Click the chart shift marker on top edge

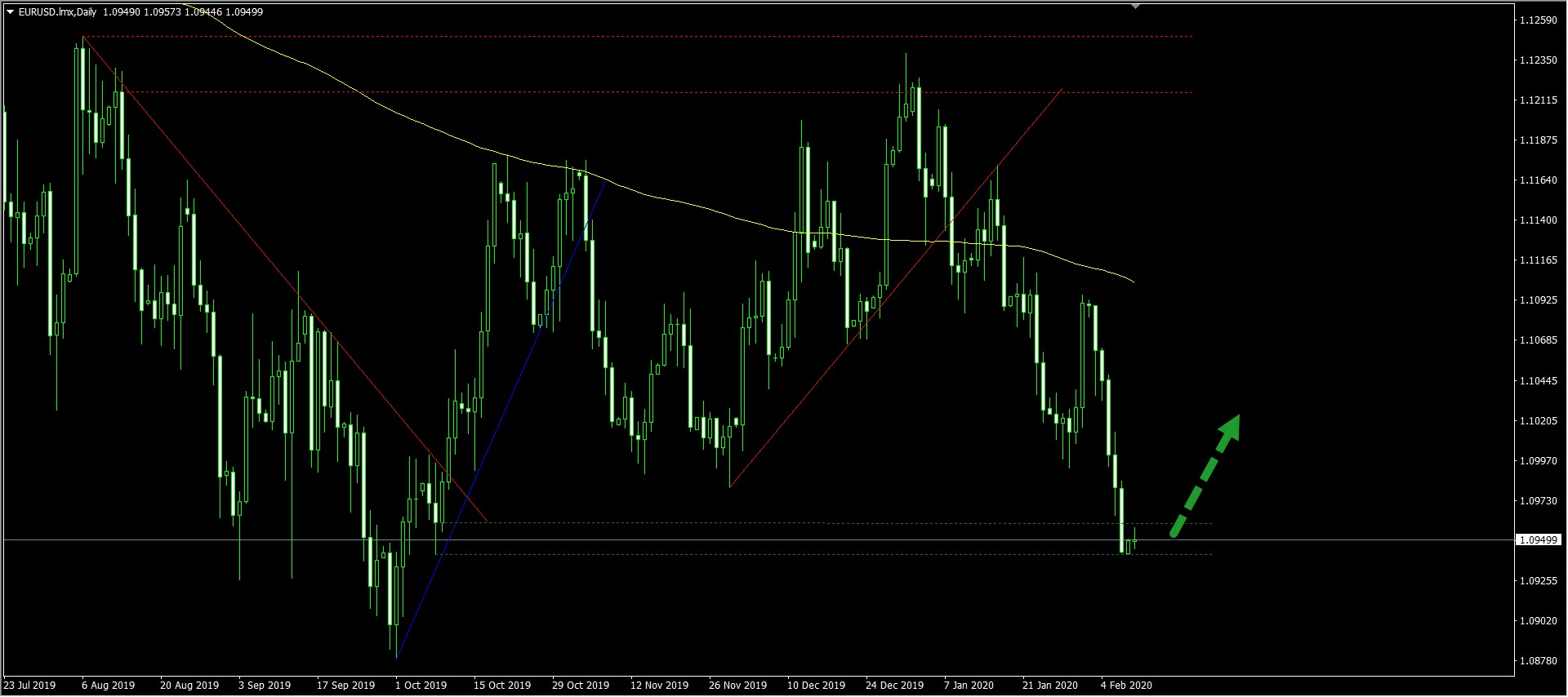click(1135, 7)
